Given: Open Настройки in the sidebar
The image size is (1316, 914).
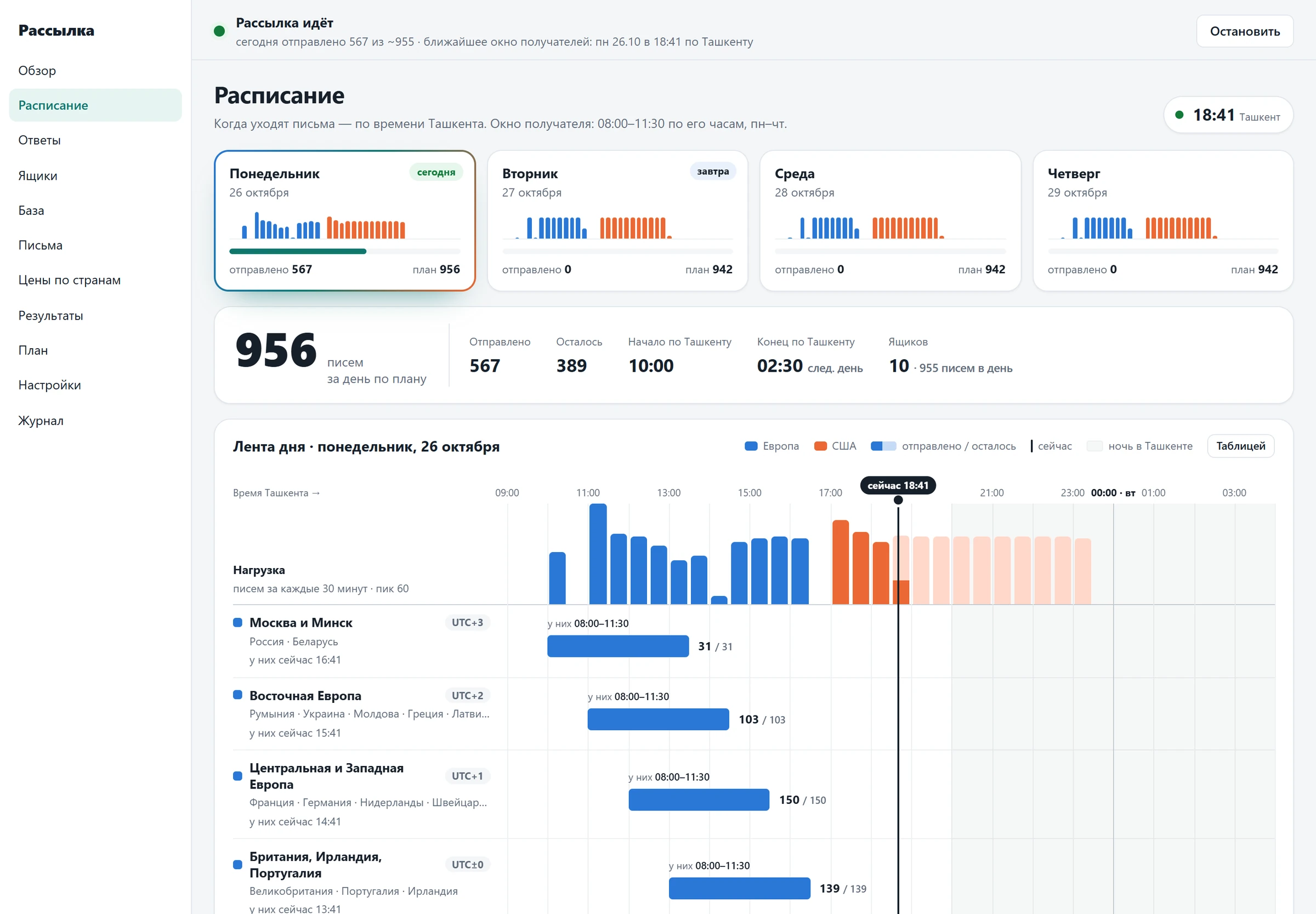Looking at the screenshot, I should [95, 385].
